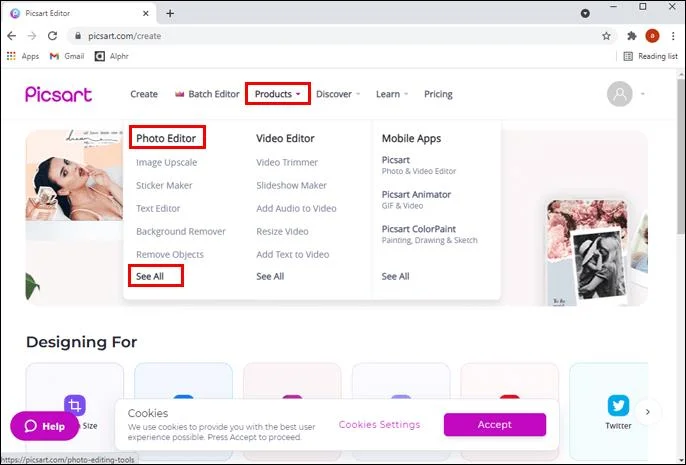
Task: Click the browser forward arrow
Action: (x=32, y=36)
